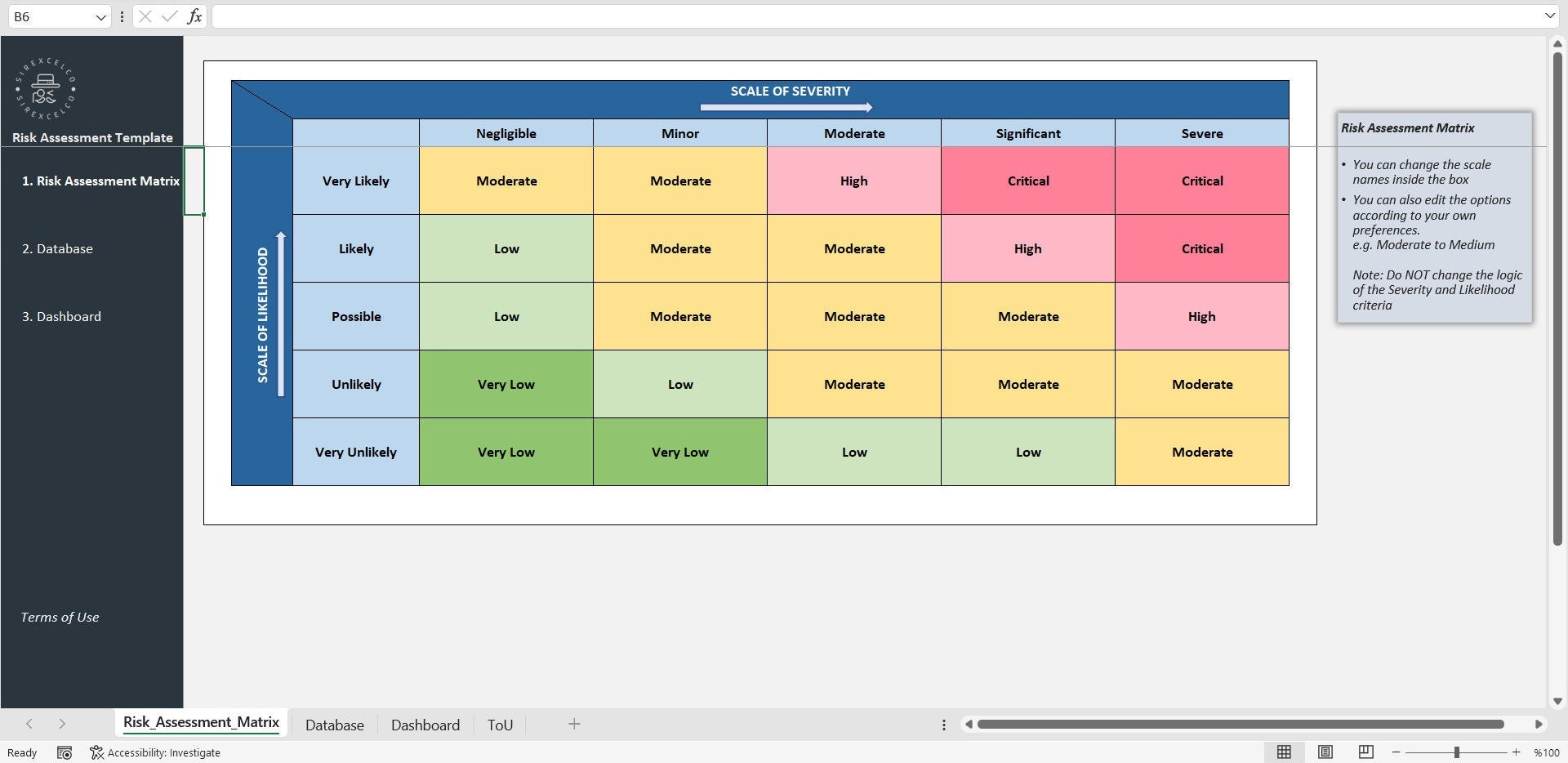Click the Insert Function (fx) icon
Viewport: 1568px width, 763px height.
pos(194,16)
